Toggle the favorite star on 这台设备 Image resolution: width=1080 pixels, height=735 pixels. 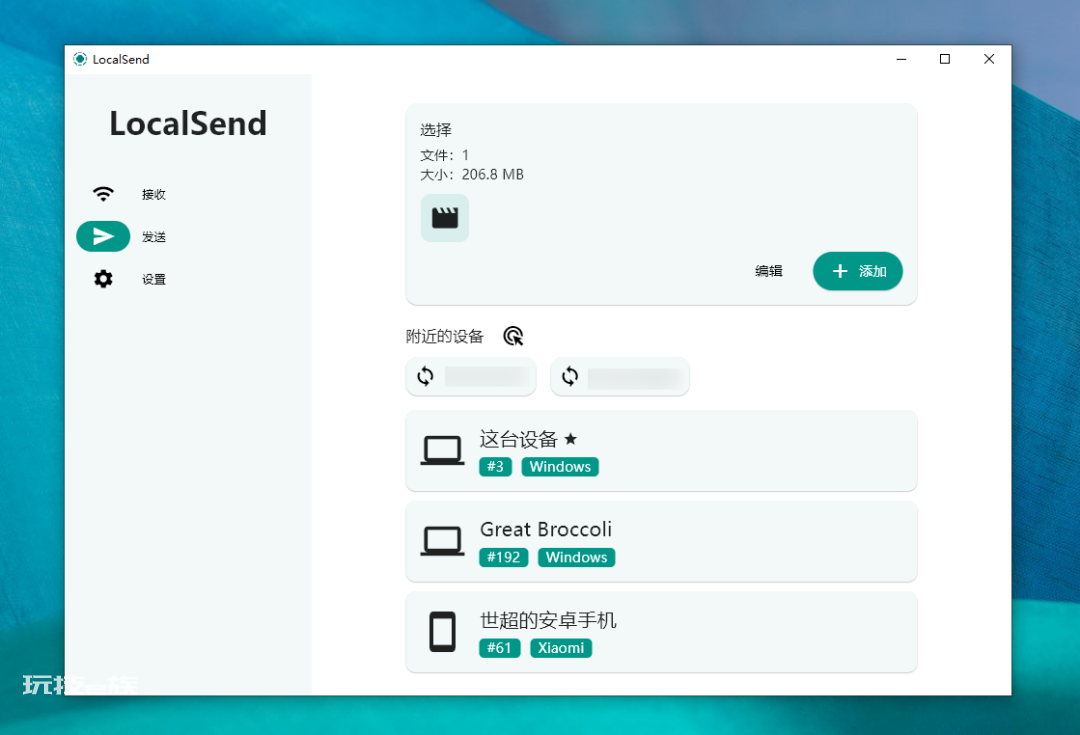coord(570,439)
